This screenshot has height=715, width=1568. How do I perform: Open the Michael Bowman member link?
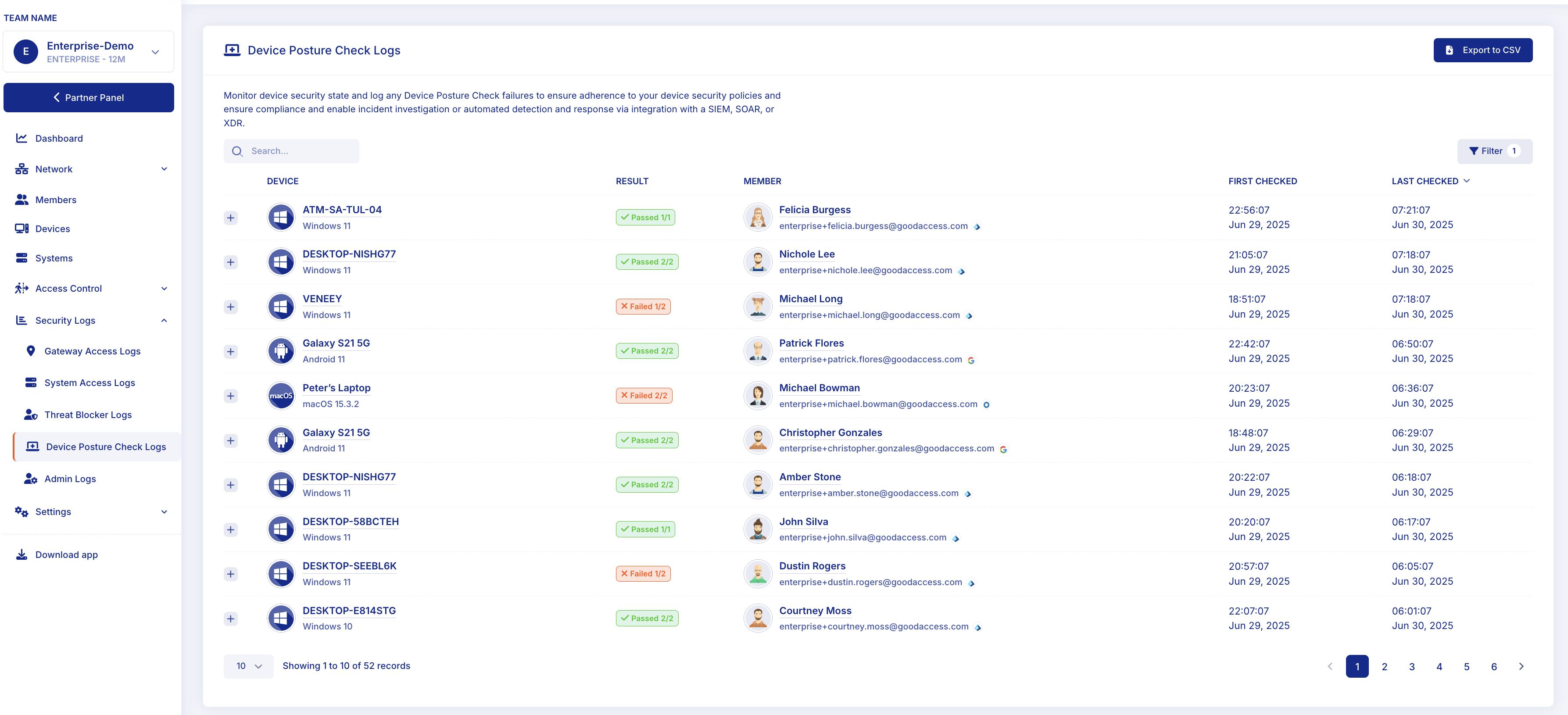tap(819, 388)
